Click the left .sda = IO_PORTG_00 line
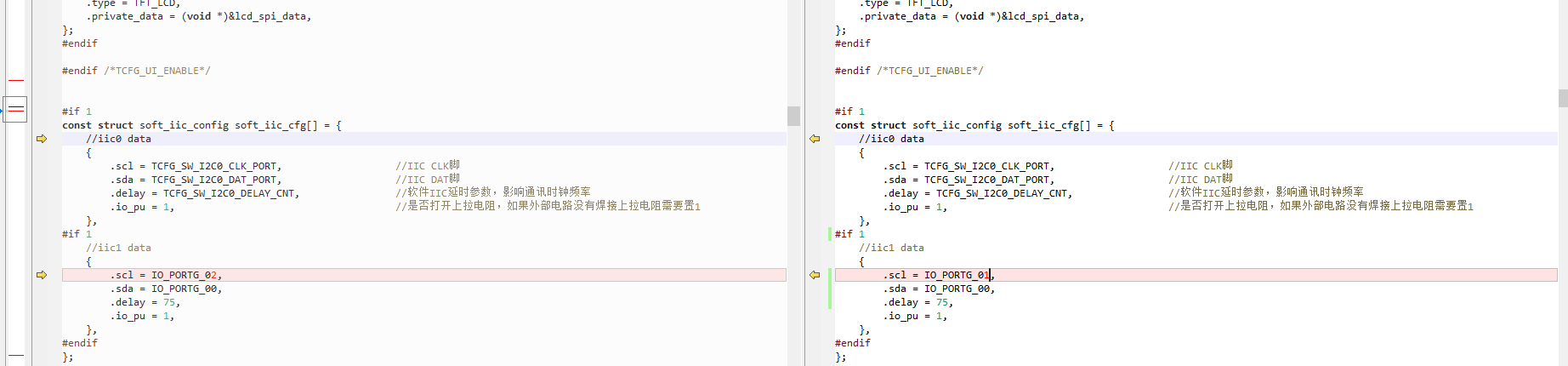The width and height of the screenshot is (1568, 366). pos(166,289)
